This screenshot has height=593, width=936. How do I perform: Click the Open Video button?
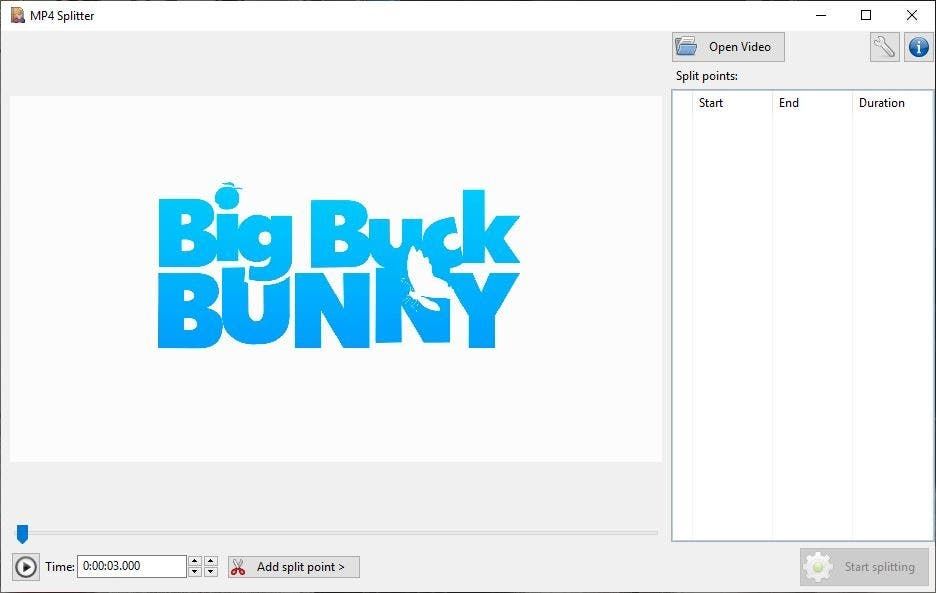pos(728,47)
